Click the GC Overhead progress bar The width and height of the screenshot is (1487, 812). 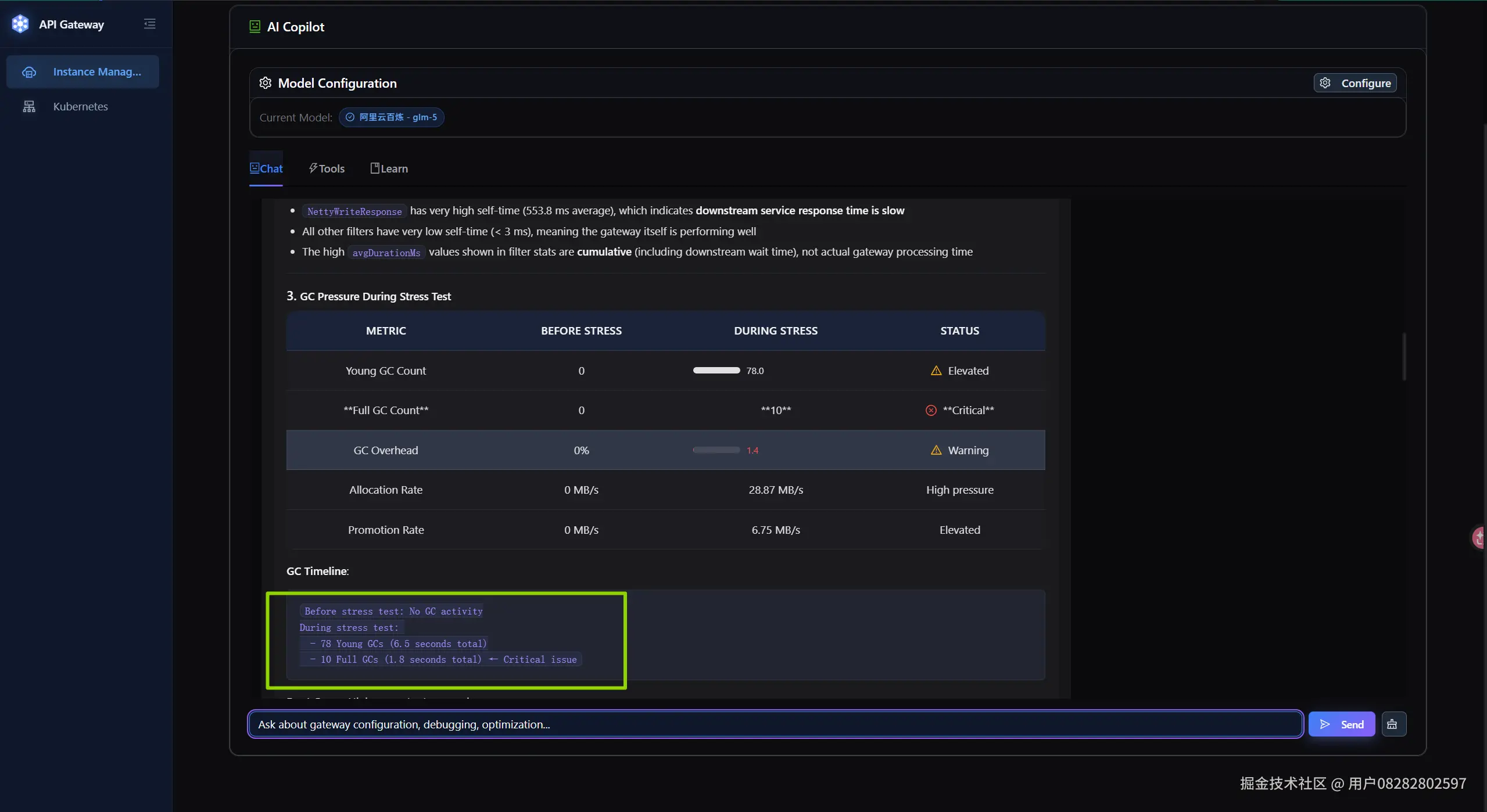(716, 450)
